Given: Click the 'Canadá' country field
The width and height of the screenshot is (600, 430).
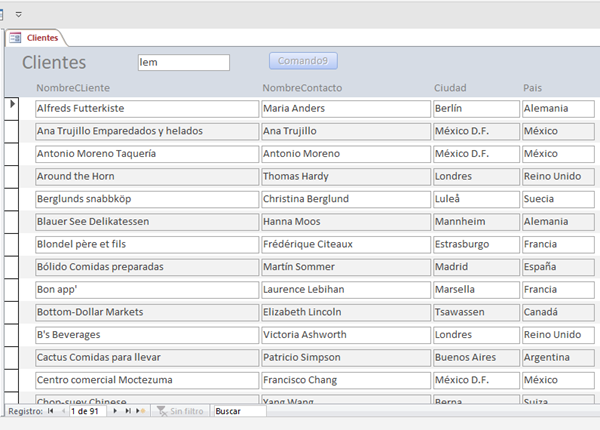Looking at the screenshot, I should click(x=558, y=312).
